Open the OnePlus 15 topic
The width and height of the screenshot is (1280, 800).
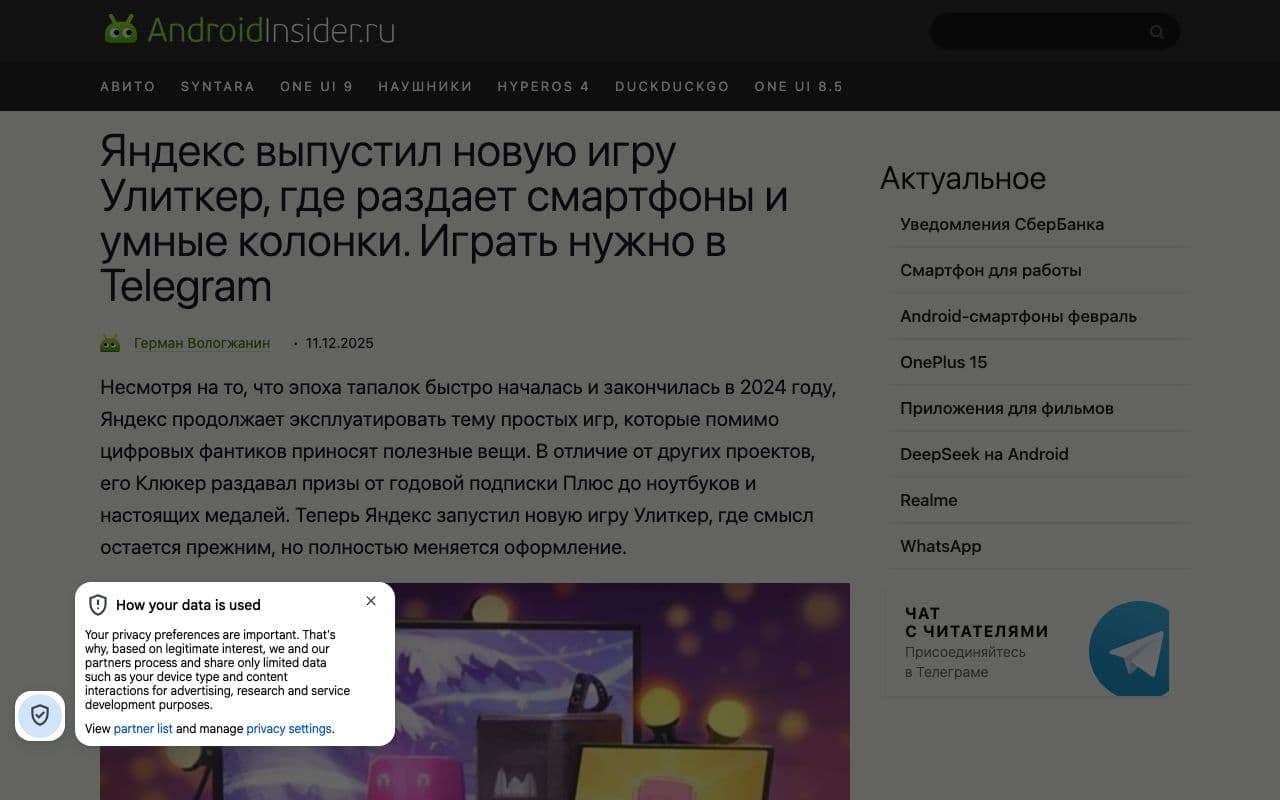point(943,362)
